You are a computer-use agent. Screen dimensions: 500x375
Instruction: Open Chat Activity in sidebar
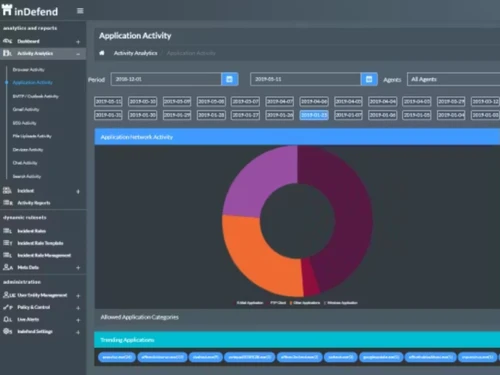(25, 163)
